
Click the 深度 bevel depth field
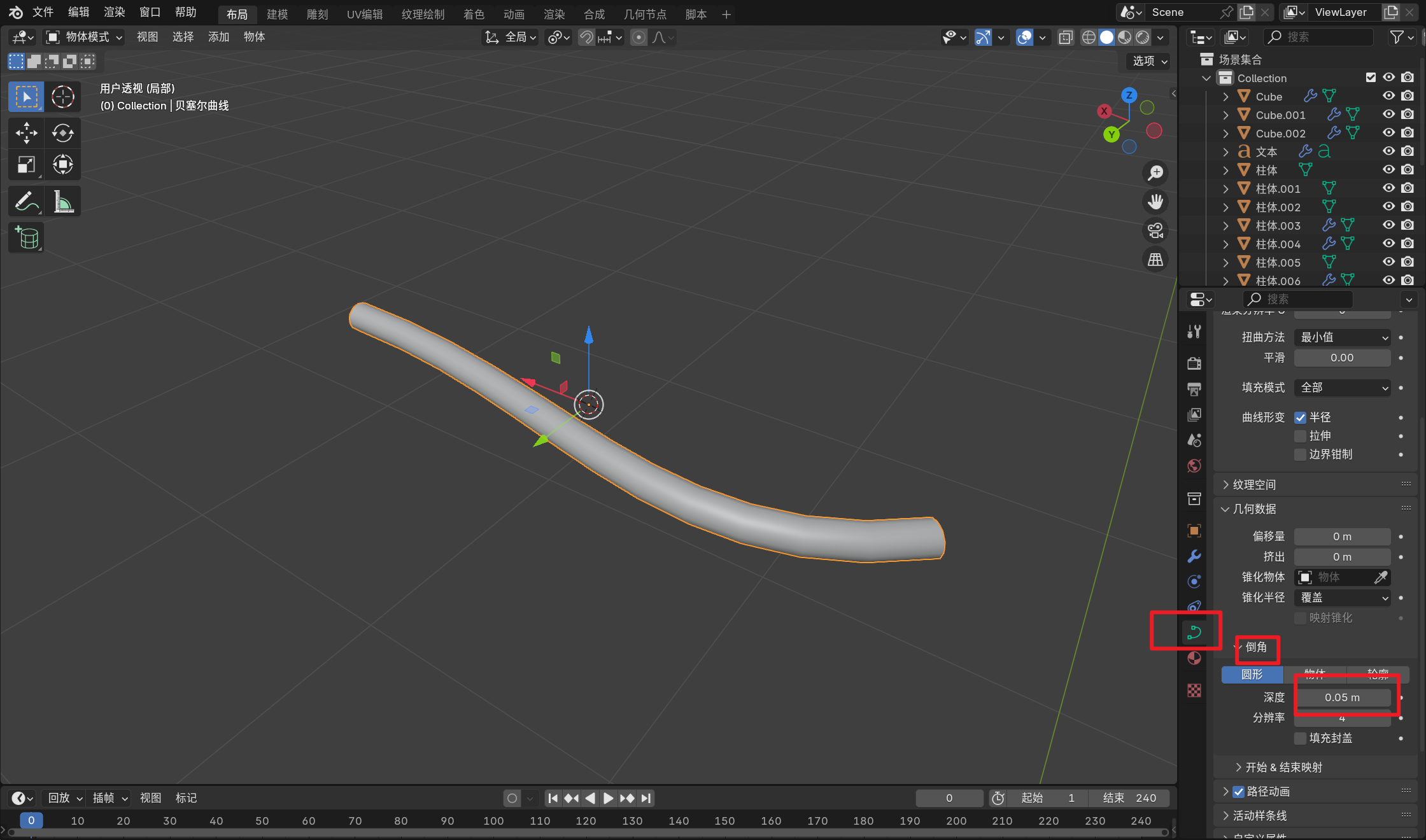tap(1342, 697)
